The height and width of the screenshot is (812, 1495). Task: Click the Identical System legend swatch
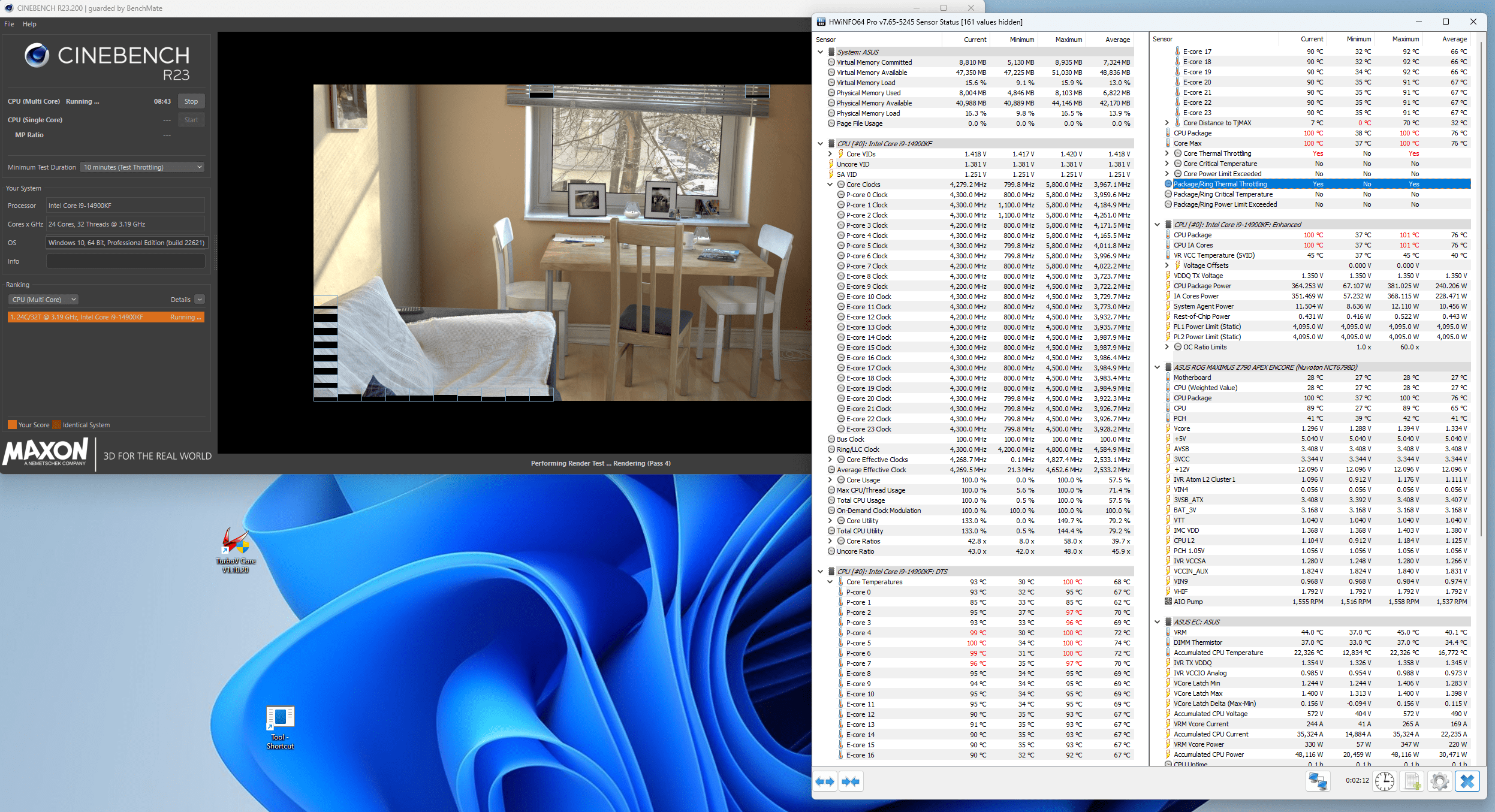click(56, 425)
